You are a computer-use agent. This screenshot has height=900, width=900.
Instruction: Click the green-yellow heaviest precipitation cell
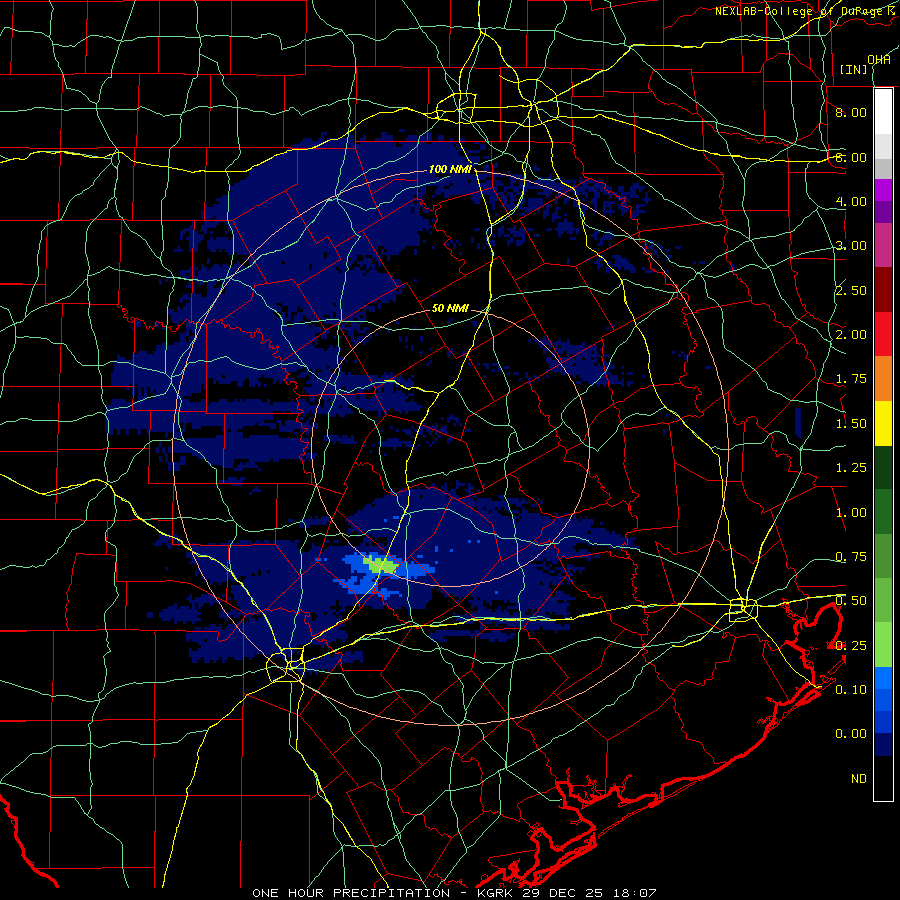click(x=381, y=565)
